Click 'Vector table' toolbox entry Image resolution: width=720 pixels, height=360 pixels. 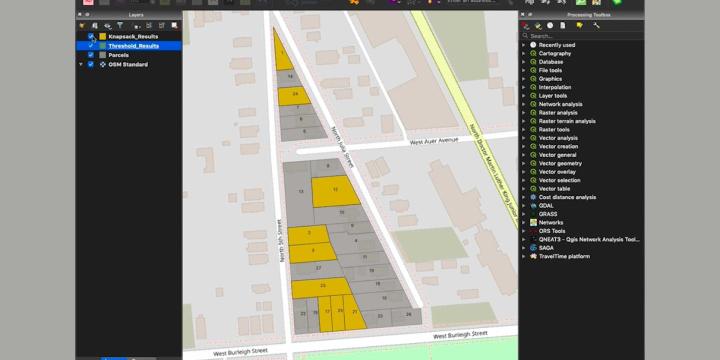(x=554, y=189)
